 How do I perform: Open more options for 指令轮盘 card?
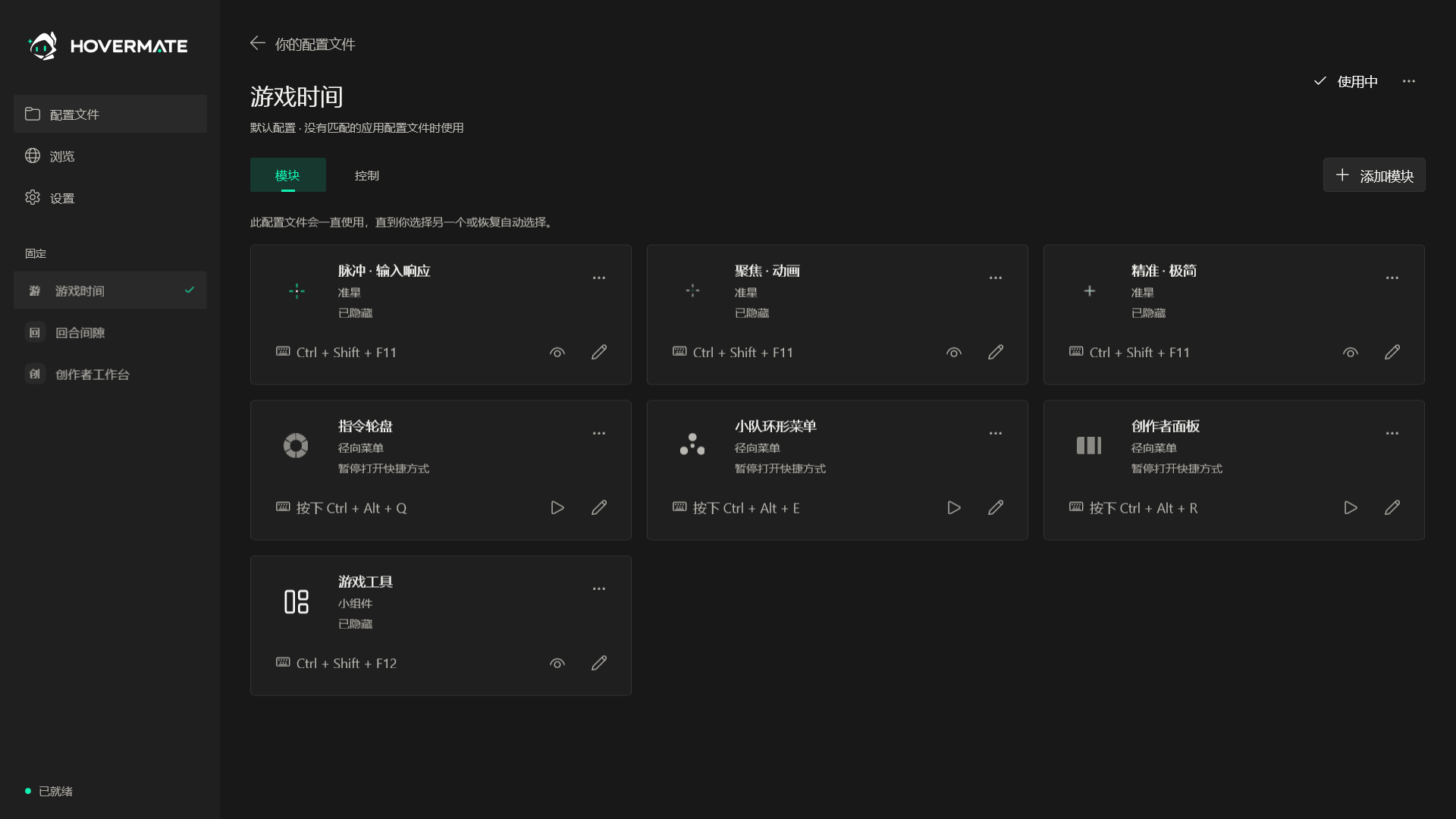(x=599, y=434)
